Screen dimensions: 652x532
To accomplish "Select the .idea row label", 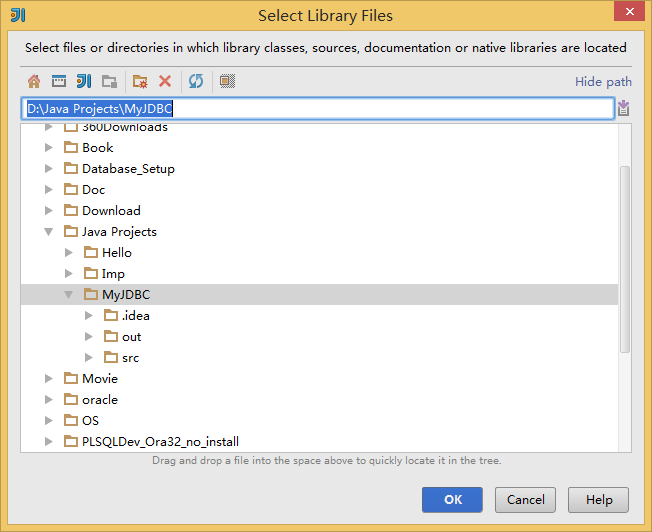I will (136, 316).
